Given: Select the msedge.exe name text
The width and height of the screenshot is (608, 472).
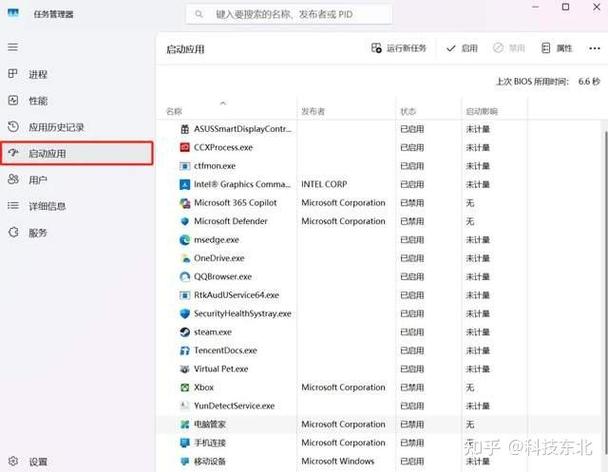Looking at the screenshot, I should (216, 240).
